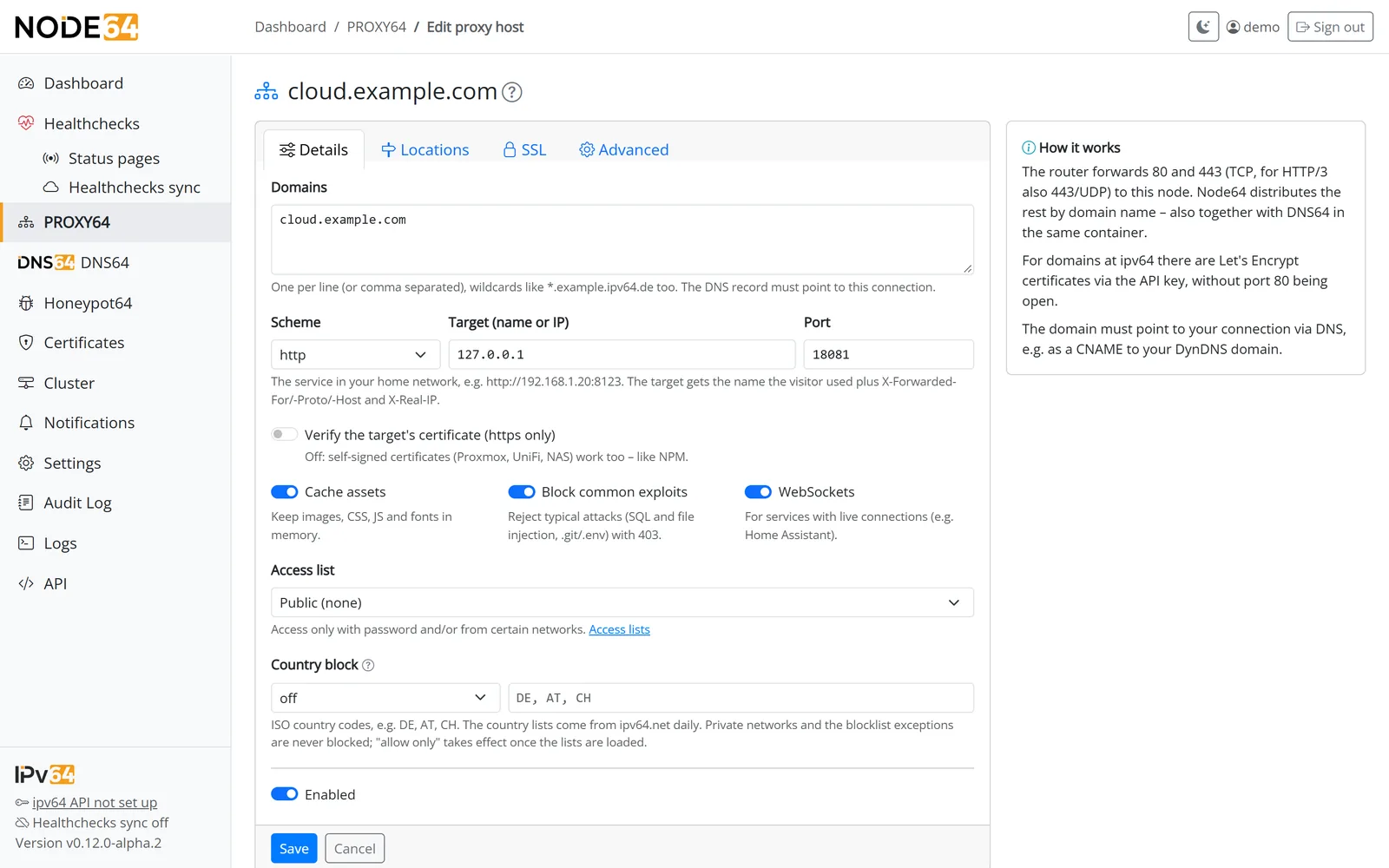1389x868 pixels.
Task: Open the Scheme http dropdown
Action: pos(356,354)
